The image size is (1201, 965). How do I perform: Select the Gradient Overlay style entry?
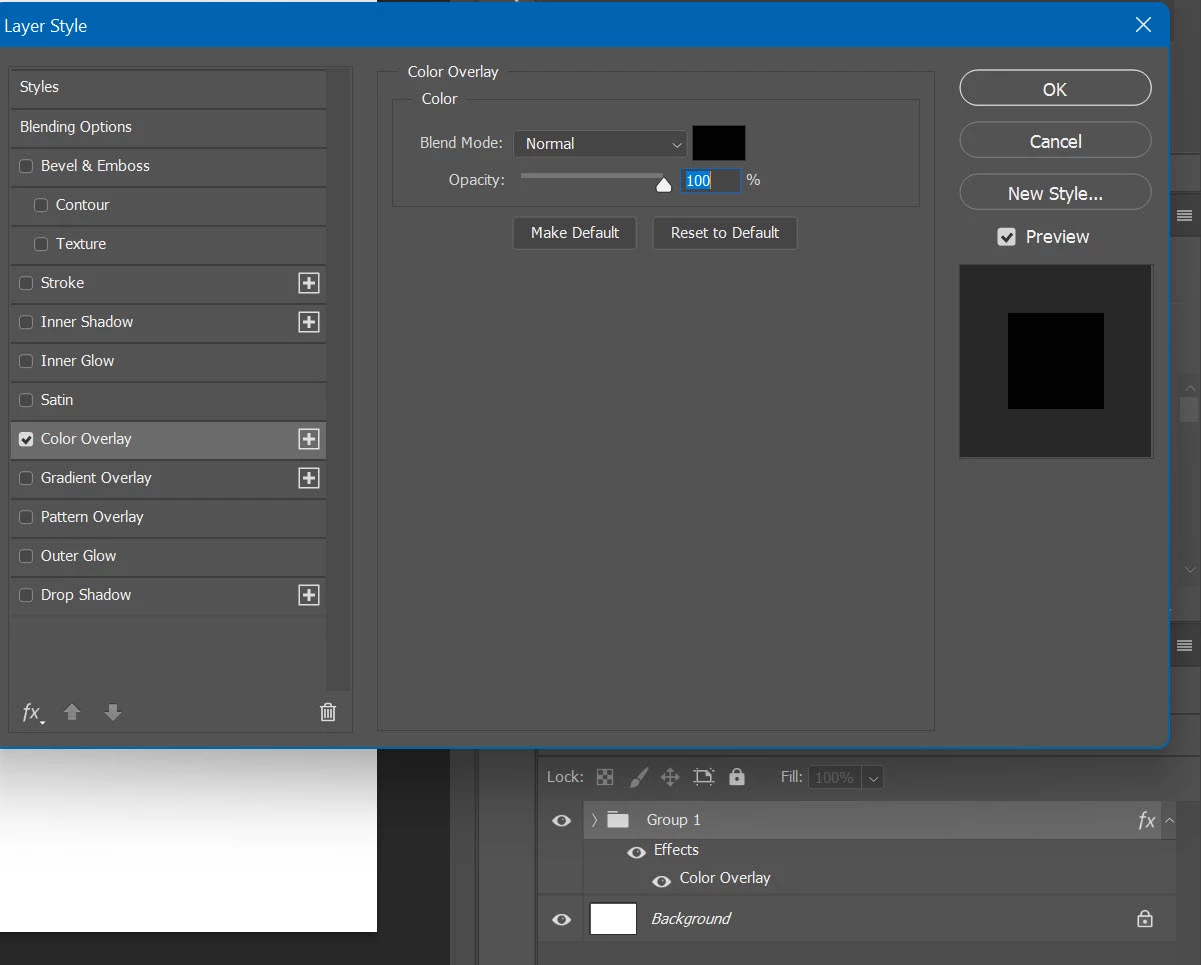168,478
